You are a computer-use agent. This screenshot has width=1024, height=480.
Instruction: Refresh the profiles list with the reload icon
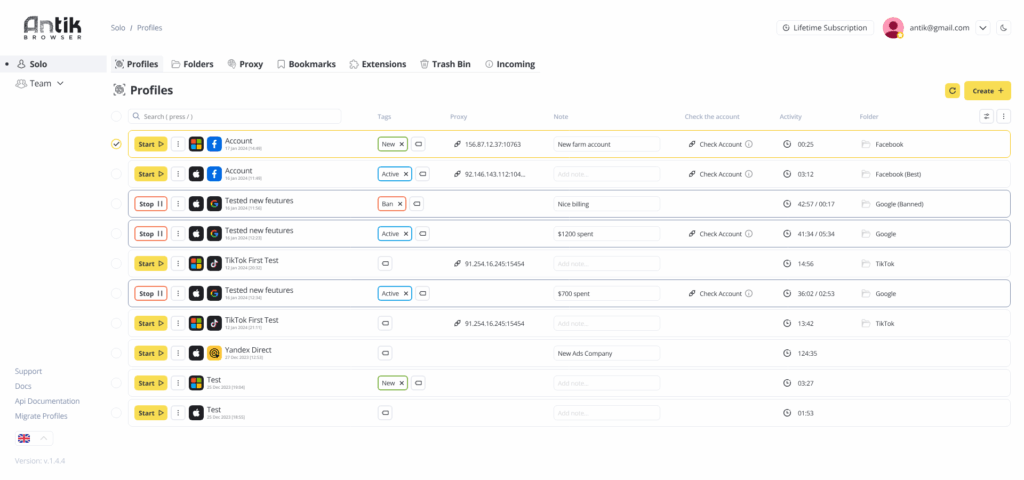pos(952,91)
